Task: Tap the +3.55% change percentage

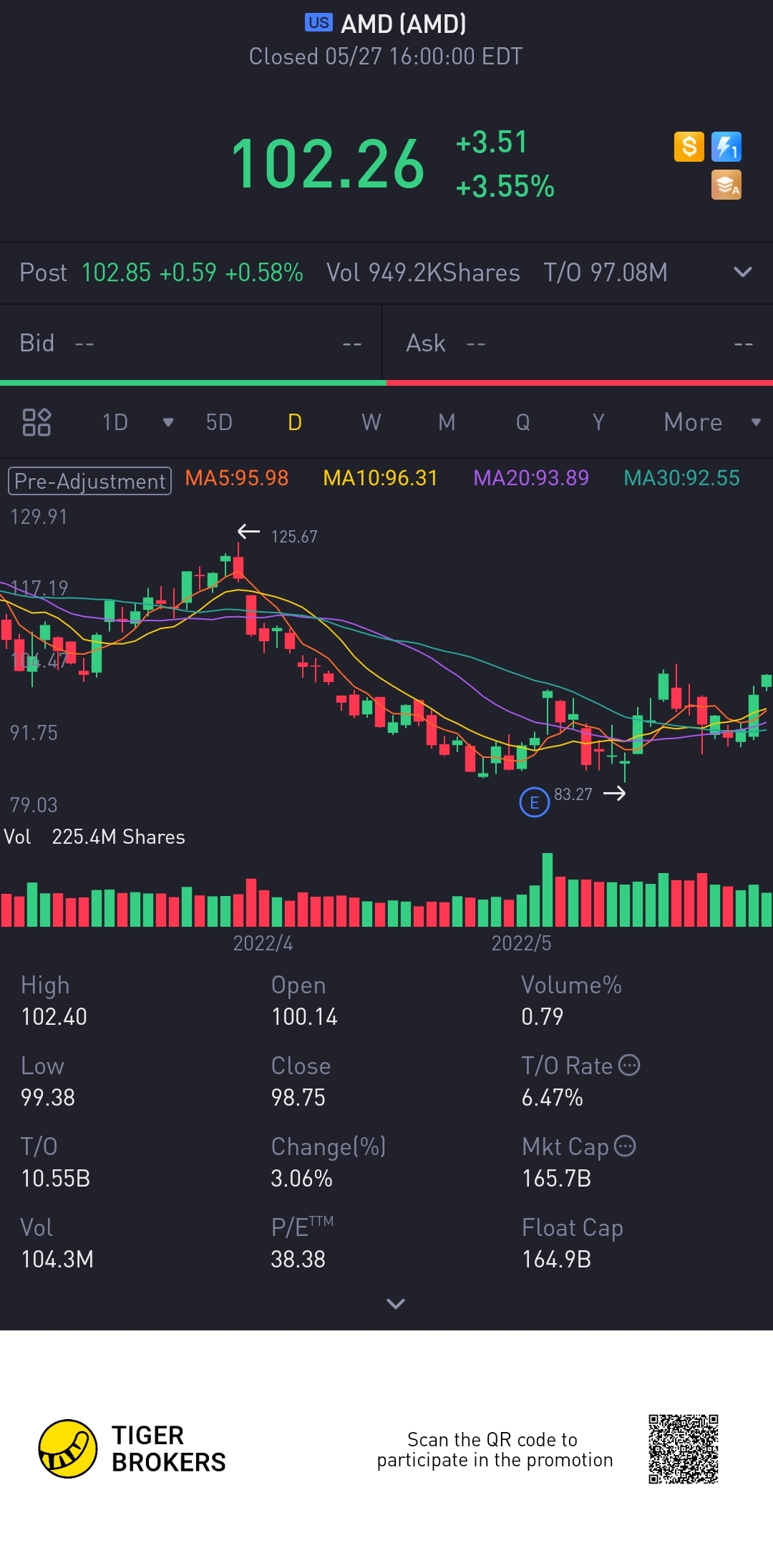Action: point(505,187)
